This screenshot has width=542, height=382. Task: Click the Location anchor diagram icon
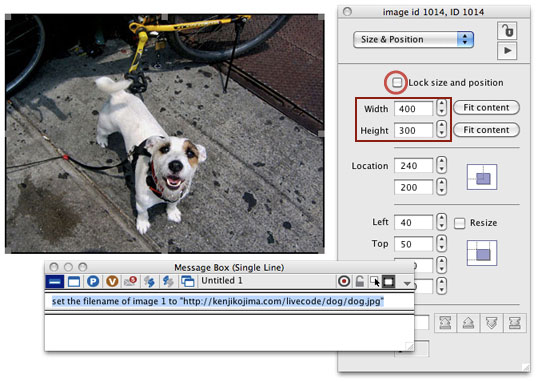482,177
